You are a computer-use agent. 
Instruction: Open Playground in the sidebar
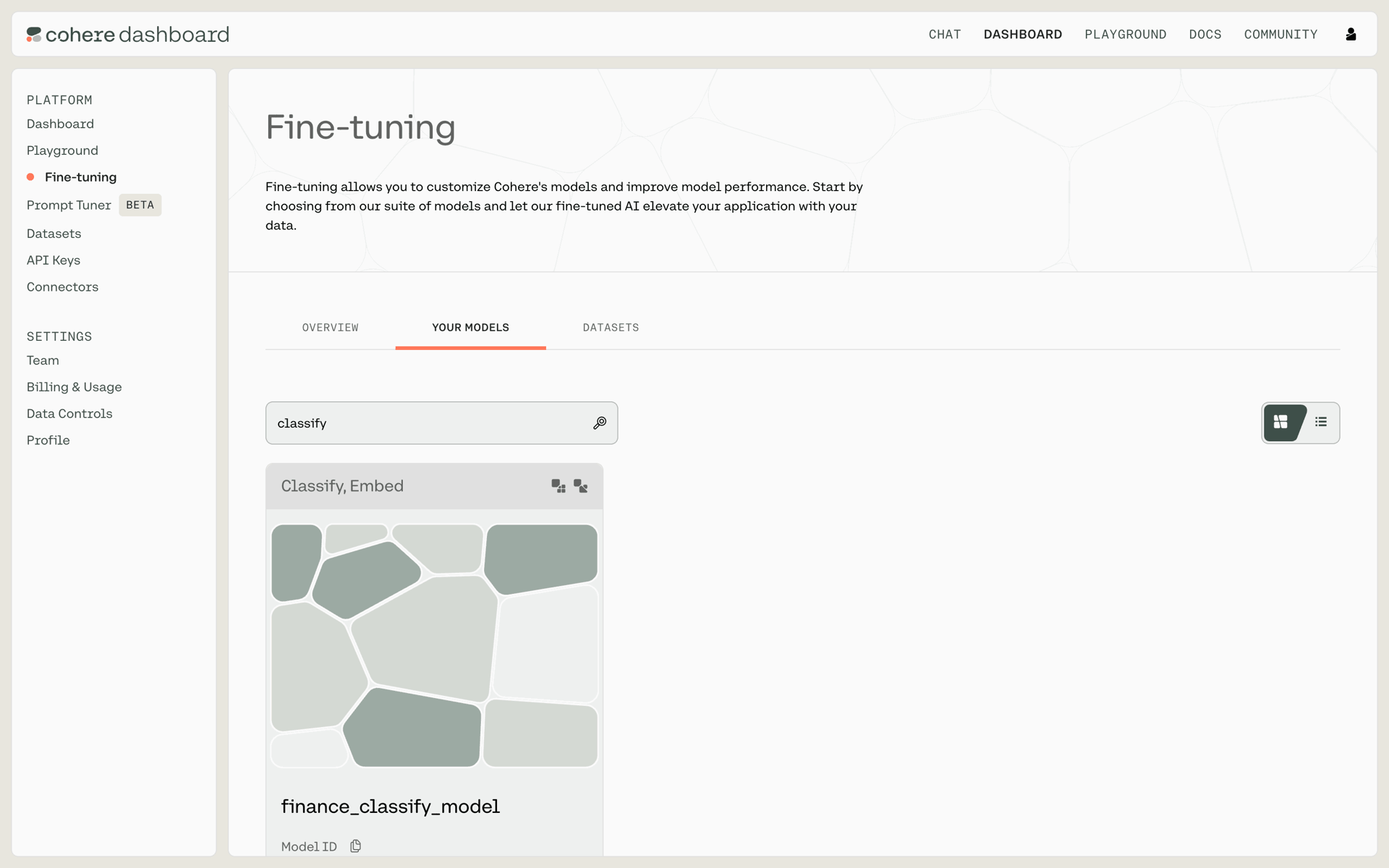pyautogui.click(x=62, y=150)
